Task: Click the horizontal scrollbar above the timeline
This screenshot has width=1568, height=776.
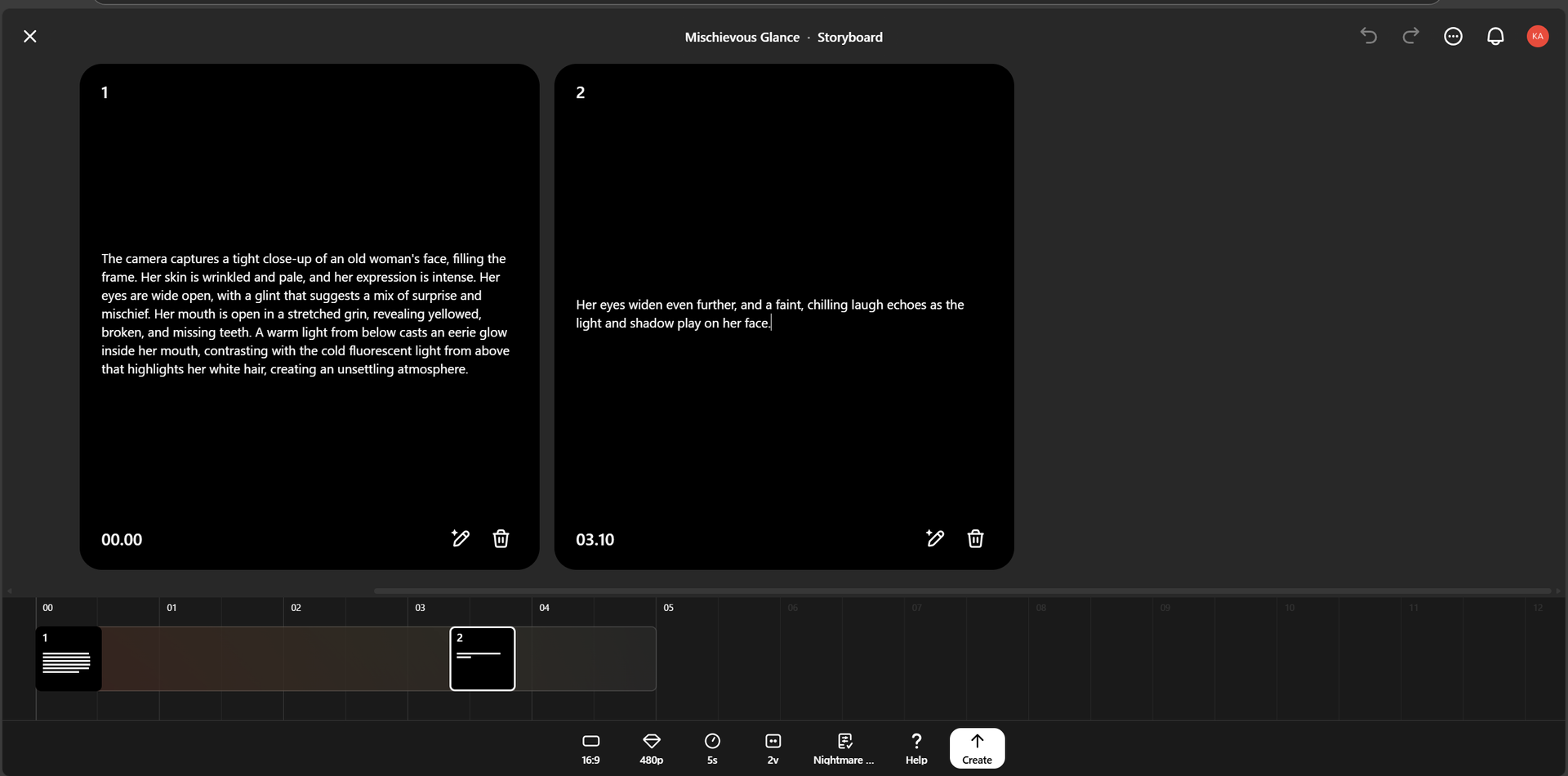Action: [x=962, y=591]
